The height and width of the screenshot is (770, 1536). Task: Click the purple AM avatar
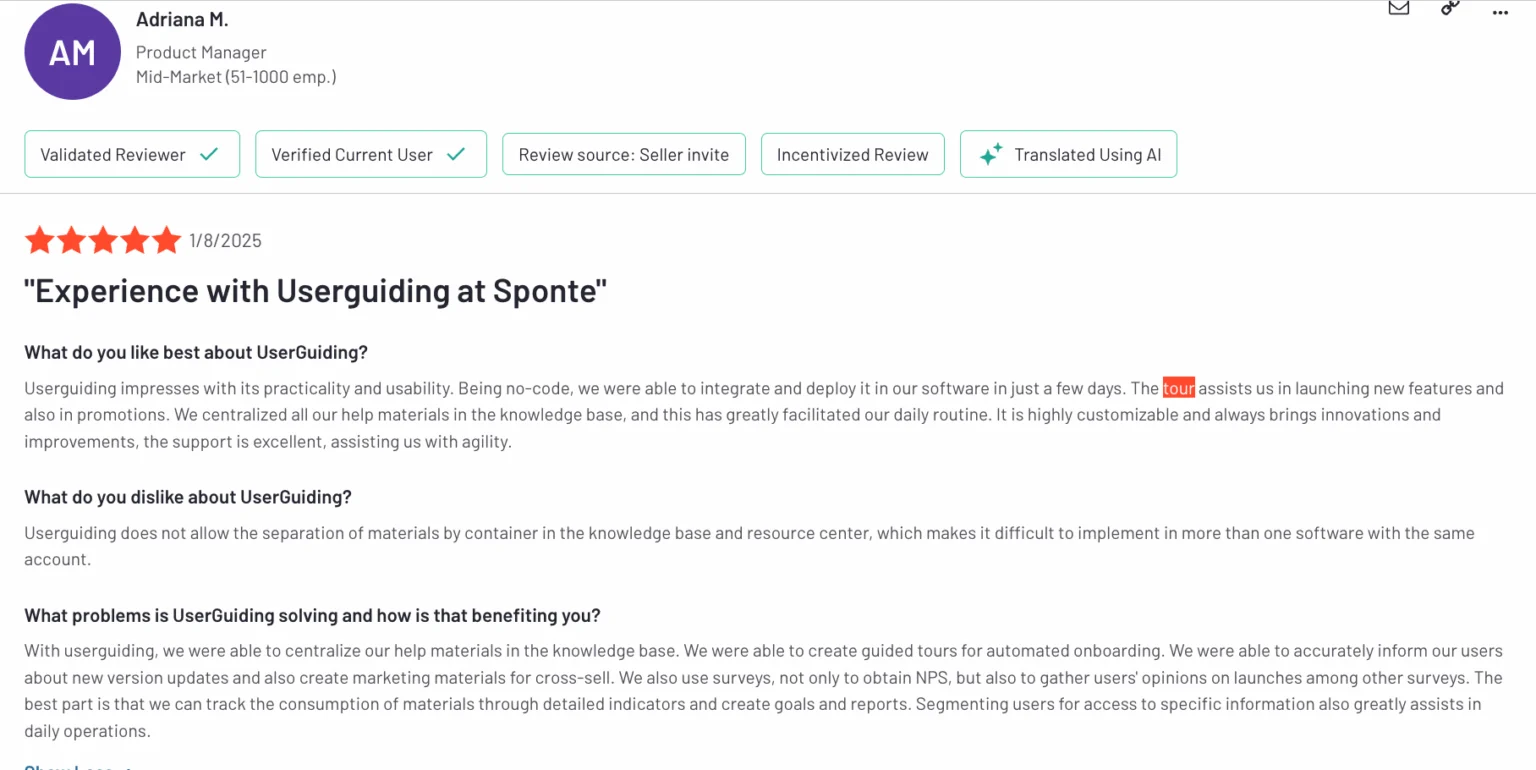[x=72, y=52]
